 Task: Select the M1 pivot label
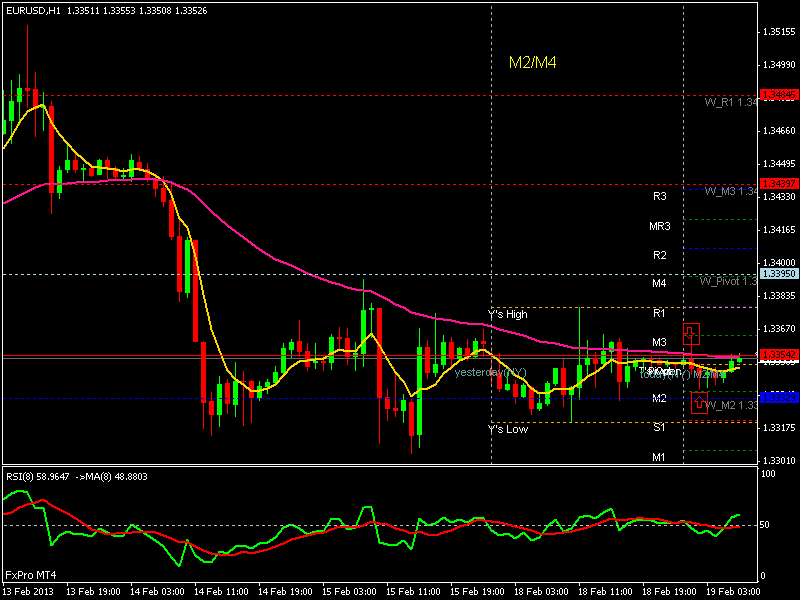click(659, 457)
